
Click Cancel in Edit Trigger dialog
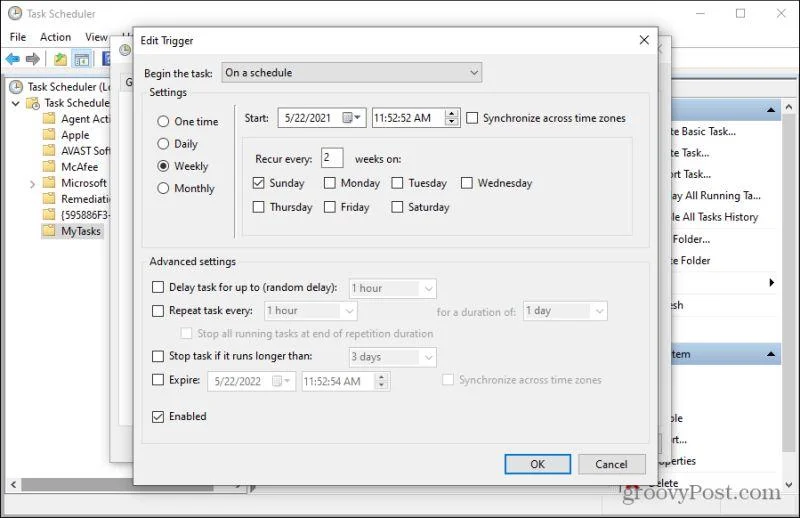pyautogui.click(x=611, y=464)
